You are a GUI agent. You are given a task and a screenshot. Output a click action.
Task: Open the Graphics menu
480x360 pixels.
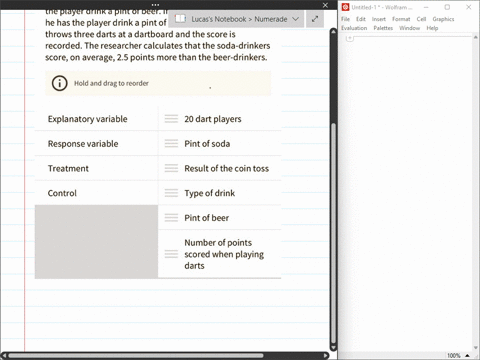point(443,19)
